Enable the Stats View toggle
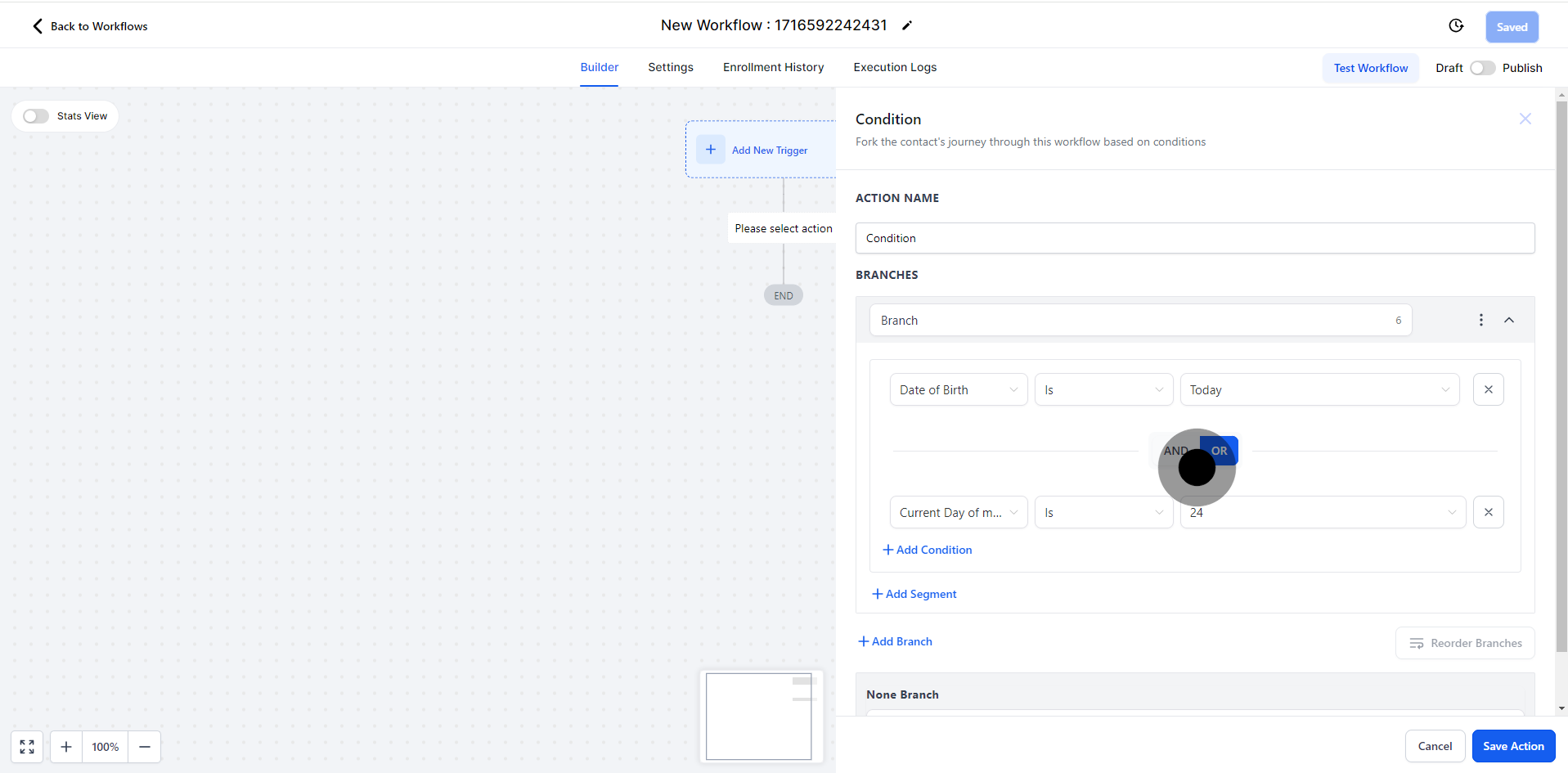 36,116
